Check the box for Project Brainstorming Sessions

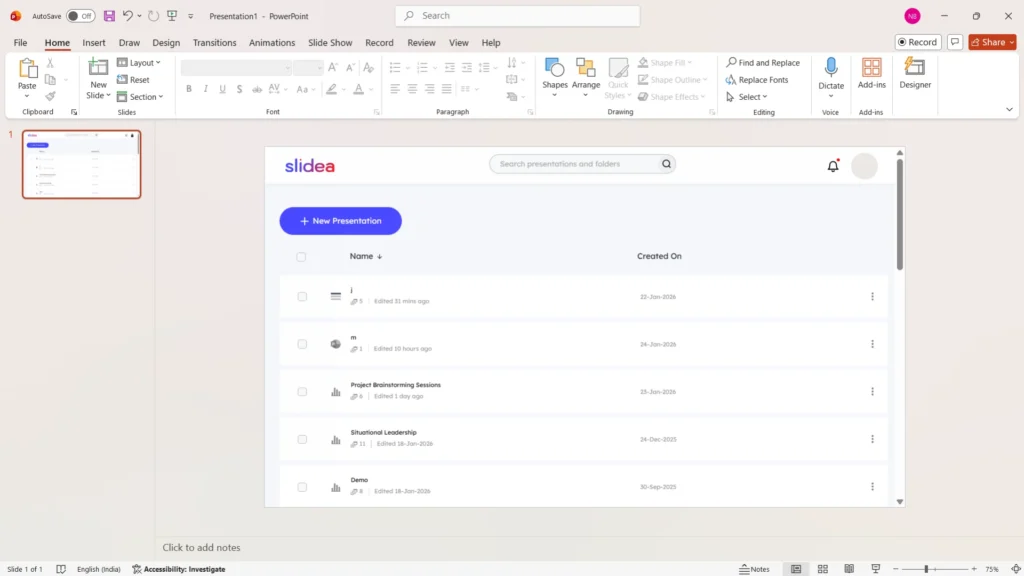point(302,392)
